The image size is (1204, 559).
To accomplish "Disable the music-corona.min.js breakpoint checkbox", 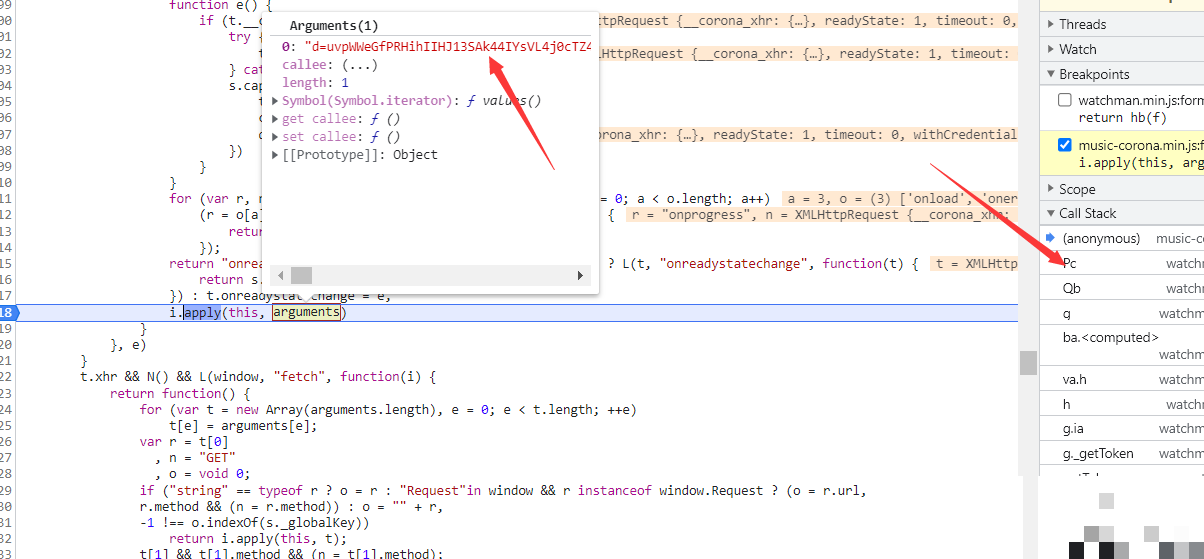I will pos(1065,145).
